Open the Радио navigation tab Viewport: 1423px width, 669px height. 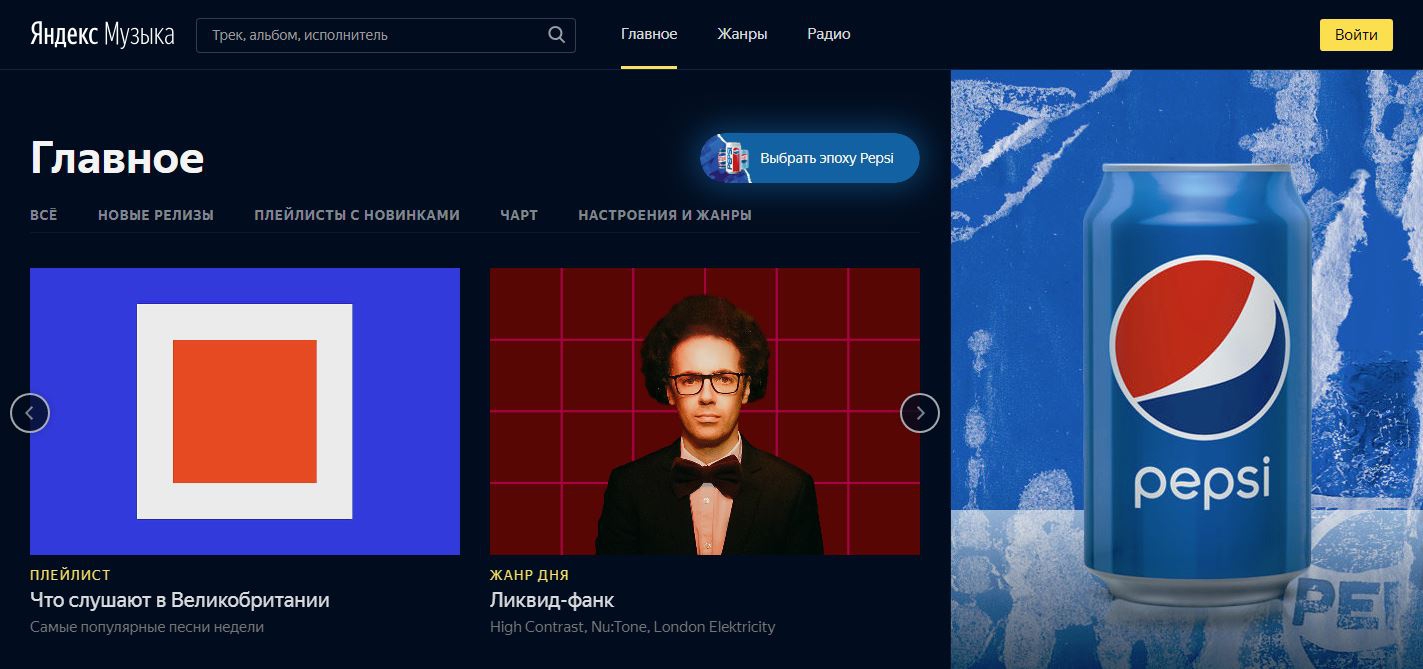tap(829, 34)
